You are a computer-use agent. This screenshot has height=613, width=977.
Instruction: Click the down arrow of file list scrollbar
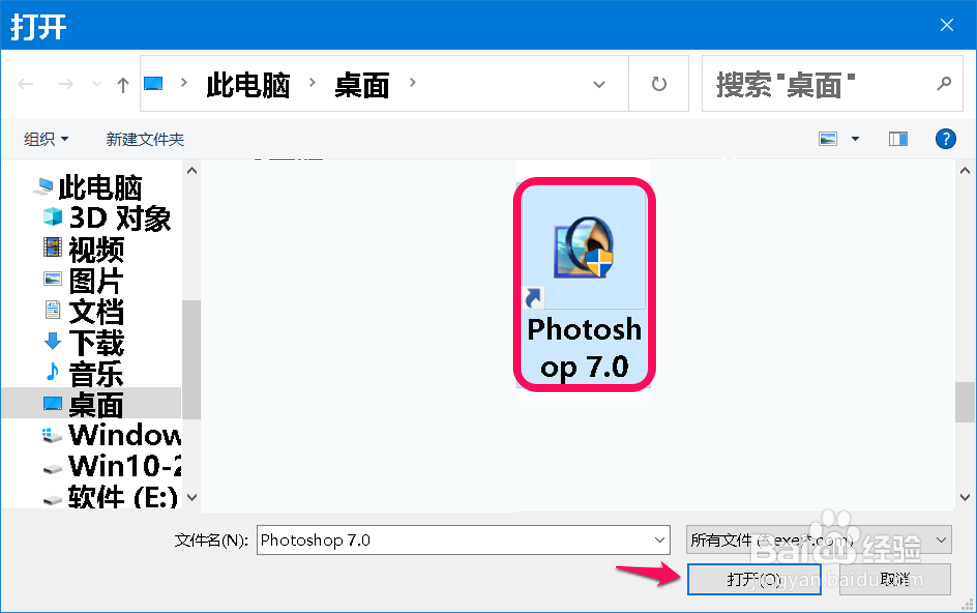coord(965,497)
